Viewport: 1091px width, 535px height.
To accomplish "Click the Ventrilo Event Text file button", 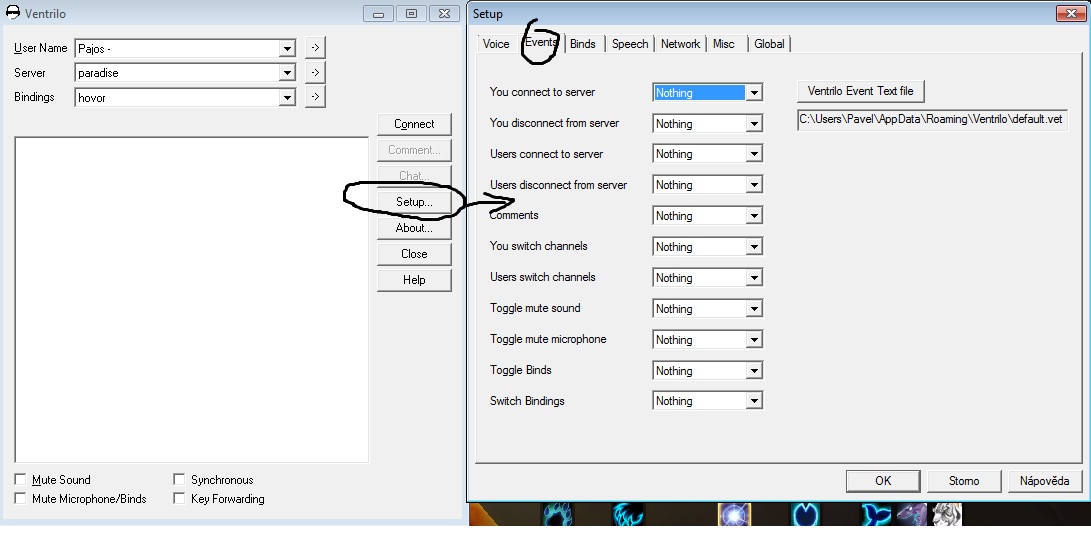I will (x=861, y=90).
